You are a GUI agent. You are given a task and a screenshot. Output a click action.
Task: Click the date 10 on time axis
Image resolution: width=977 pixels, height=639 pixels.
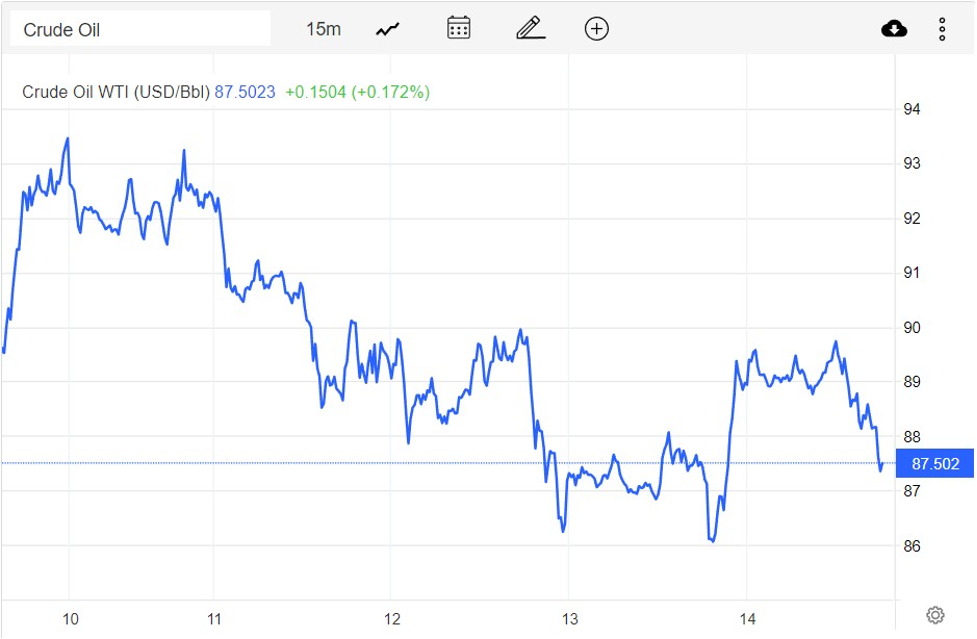[70, 619]
